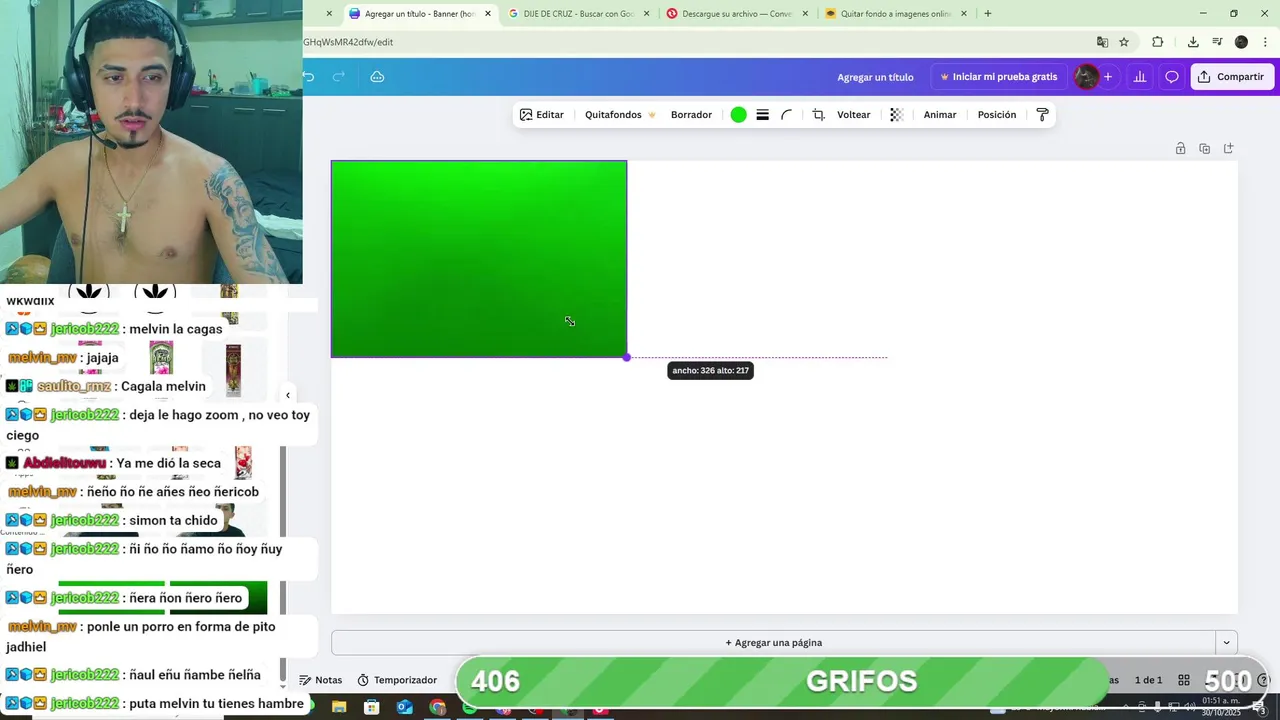
Task: Open browser extensions puzzle icon
Action: 1158,42
